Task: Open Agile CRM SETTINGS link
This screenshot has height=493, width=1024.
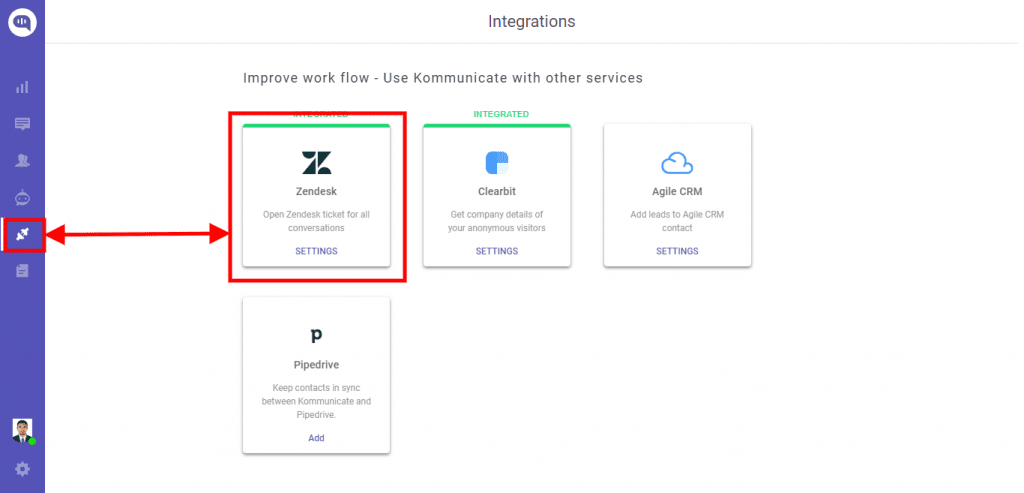Action: (677, 251)
